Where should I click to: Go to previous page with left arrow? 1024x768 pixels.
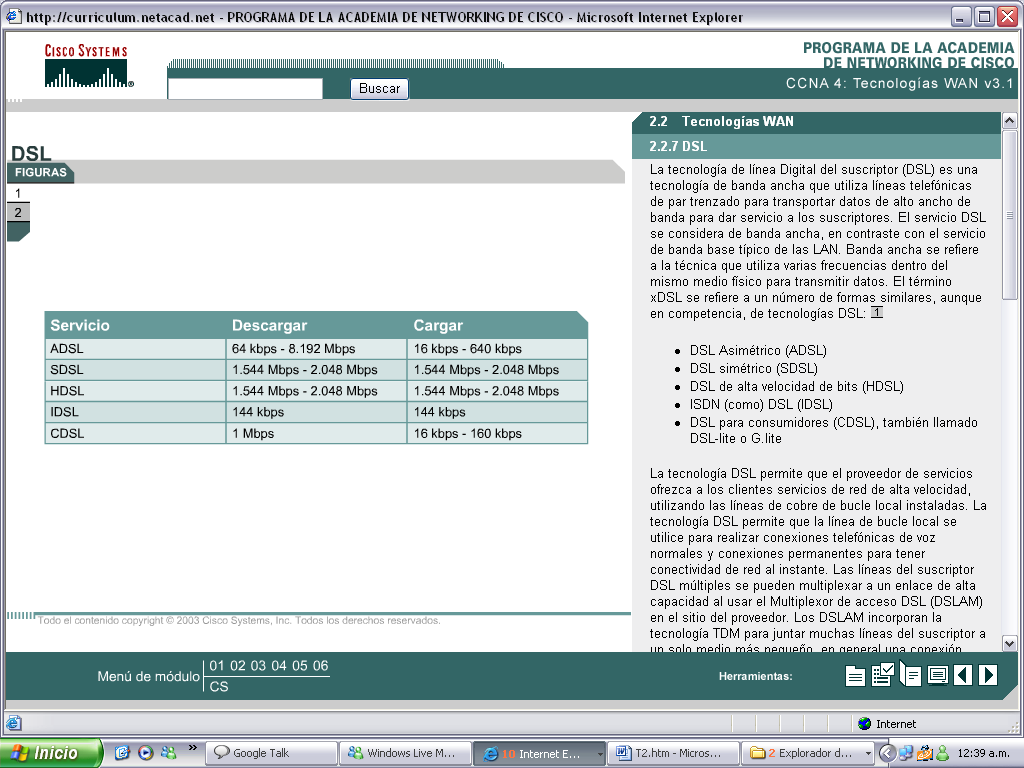click(x=963, y=675)
